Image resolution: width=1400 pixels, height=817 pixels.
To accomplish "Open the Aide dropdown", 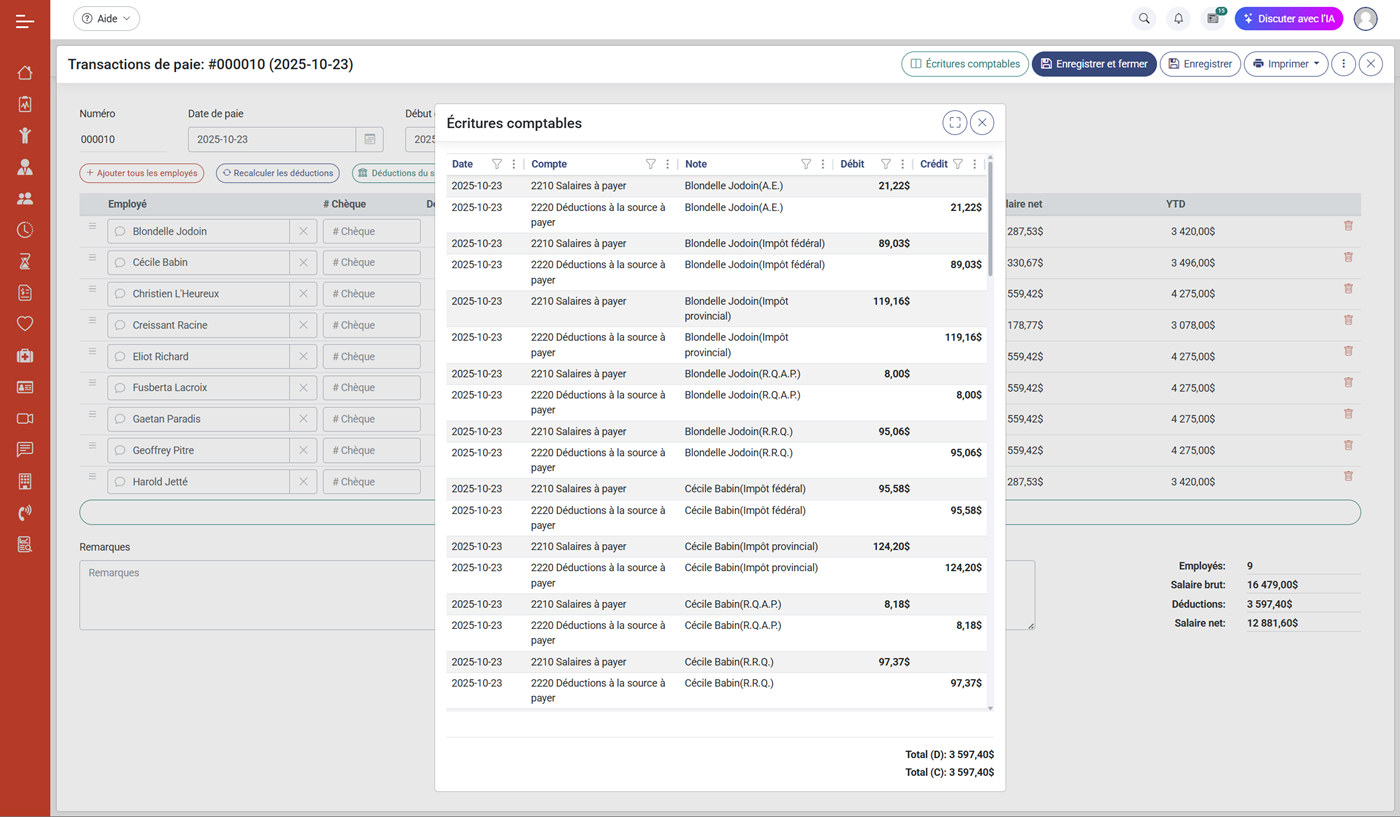I will [106, 18].
